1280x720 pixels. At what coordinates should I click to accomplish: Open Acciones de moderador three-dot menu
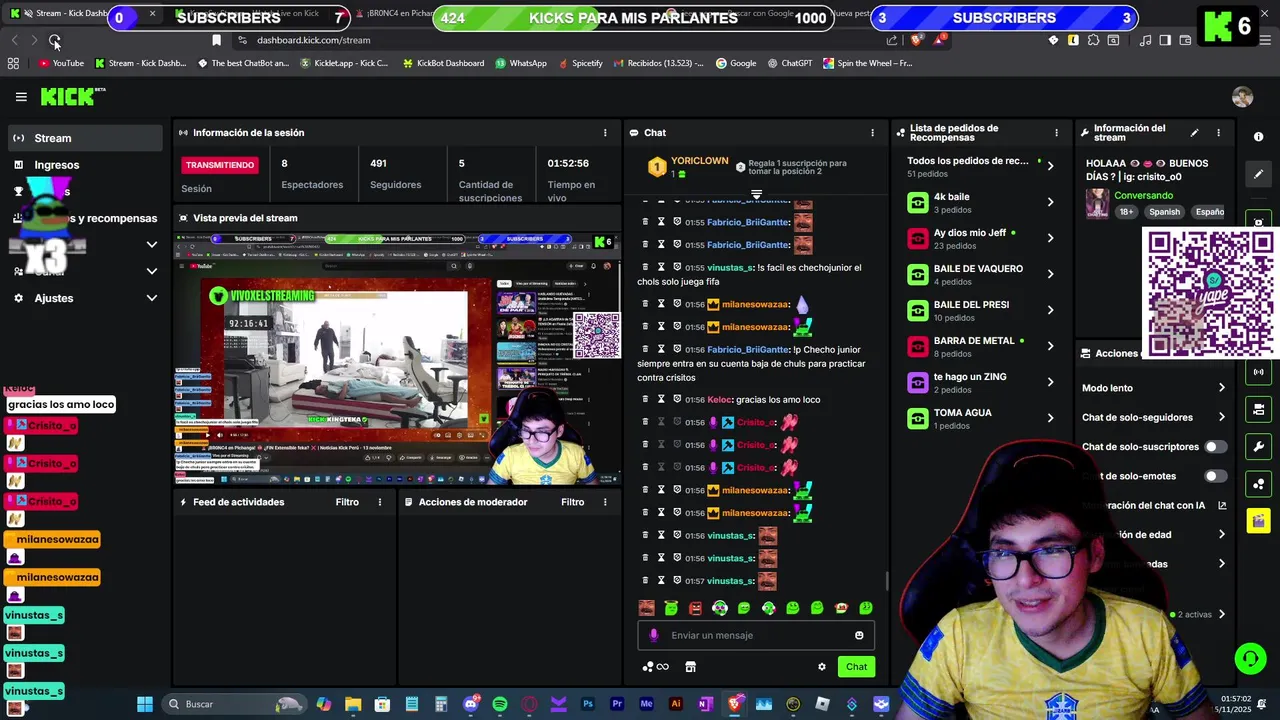(x=605, y=502)
